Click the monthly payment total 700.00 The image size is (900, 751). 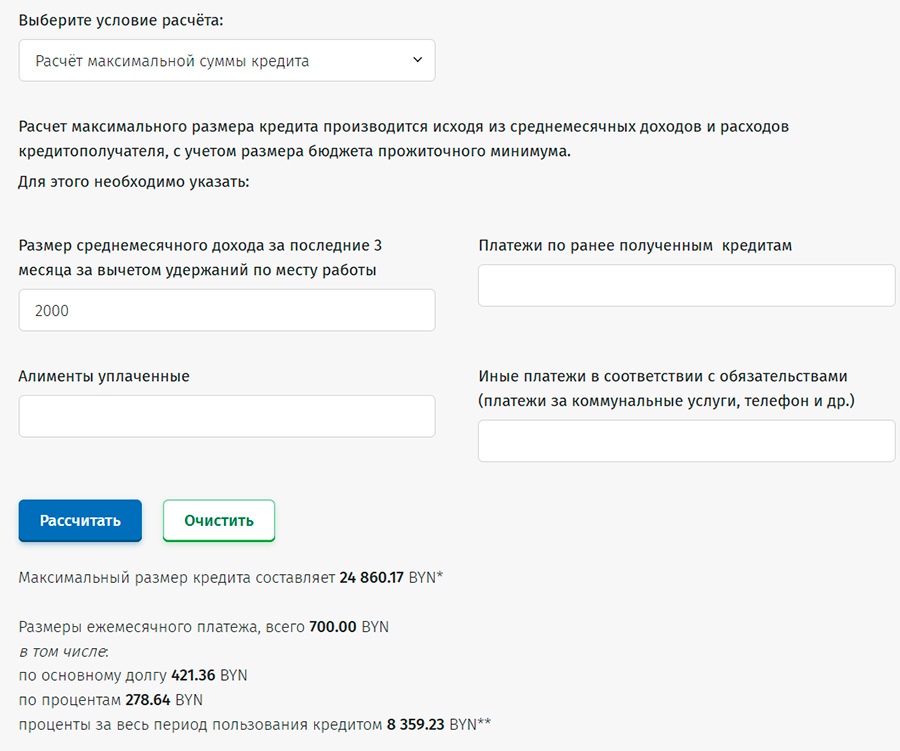click(x=332, y=628)
